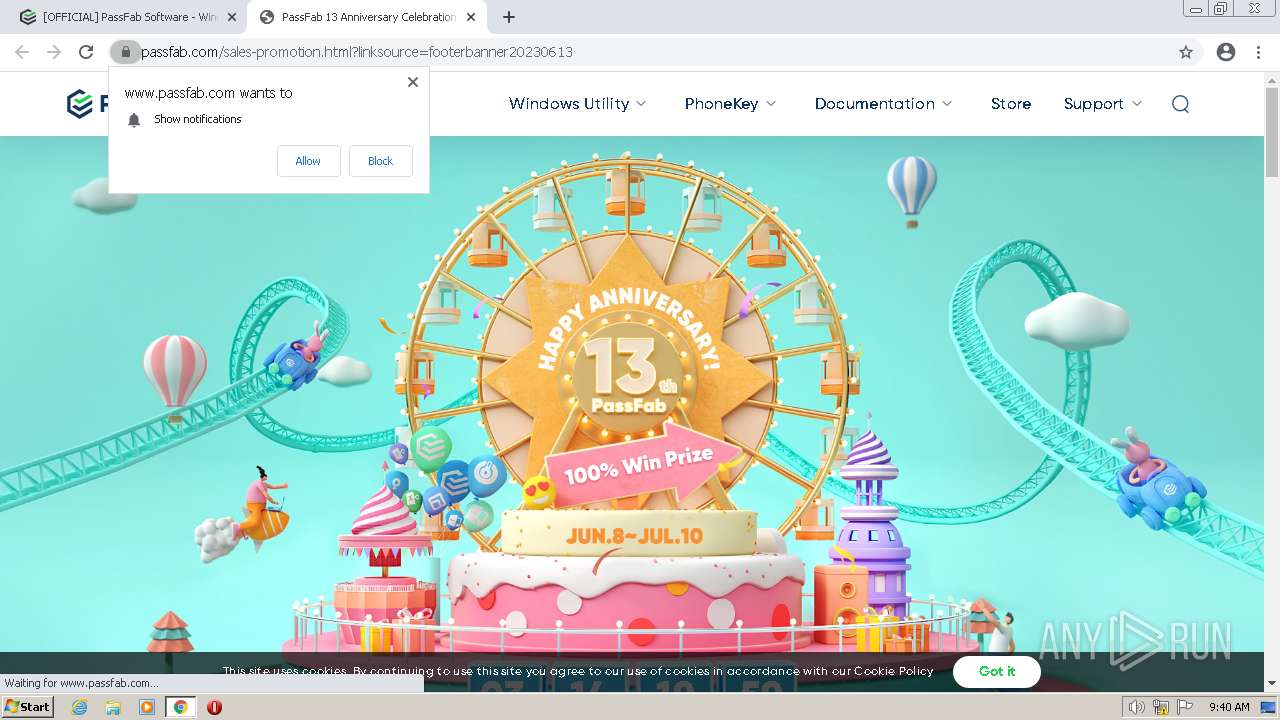The height and width of the screenshot is (720, 1280).
Task: Click the red Opera-style taskbar icon
Action: 214,707
